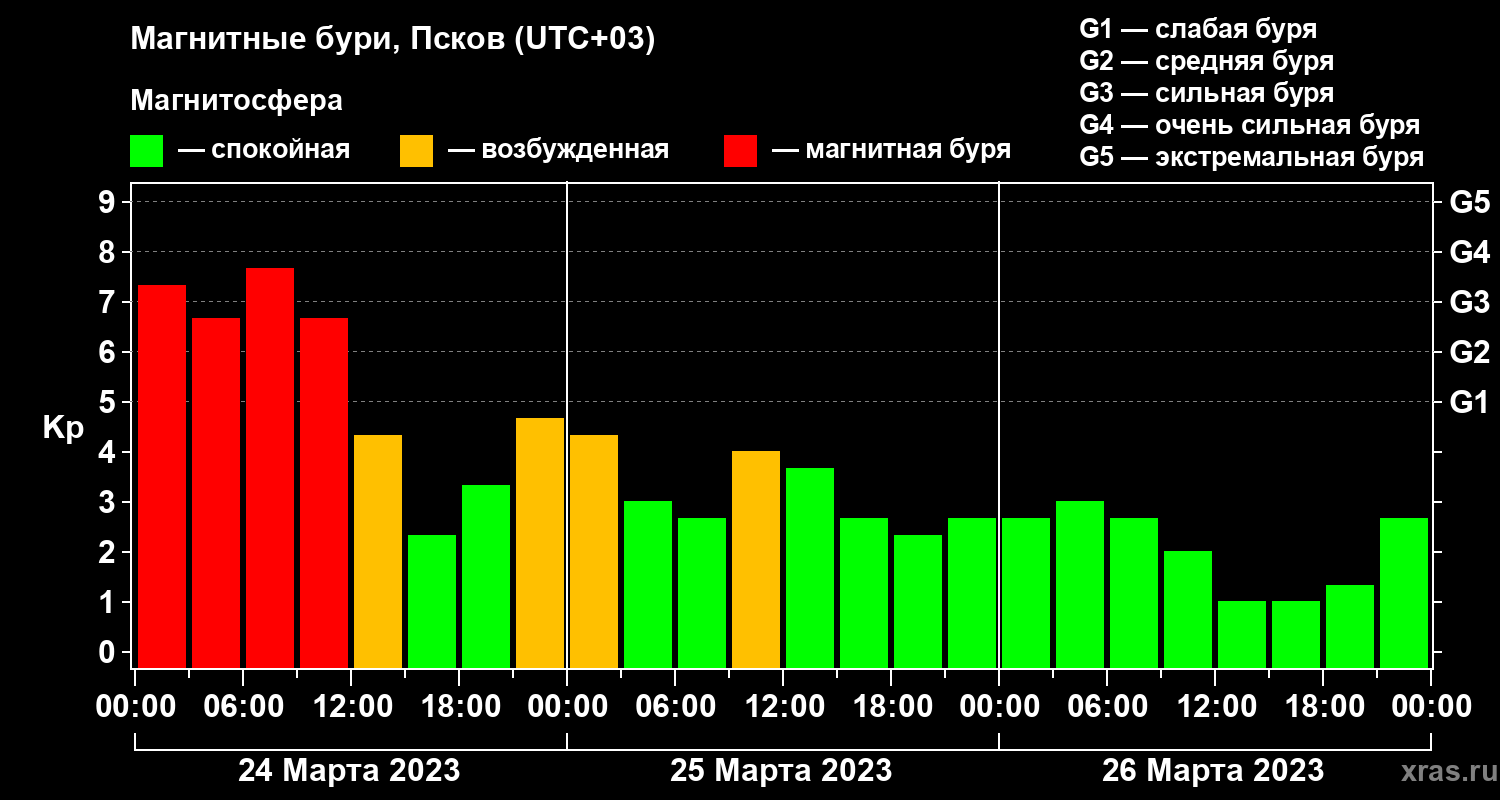Click the orange 'возбужденная' legend swatch
Screen dimensions: 1500x800
pos(416,151)
